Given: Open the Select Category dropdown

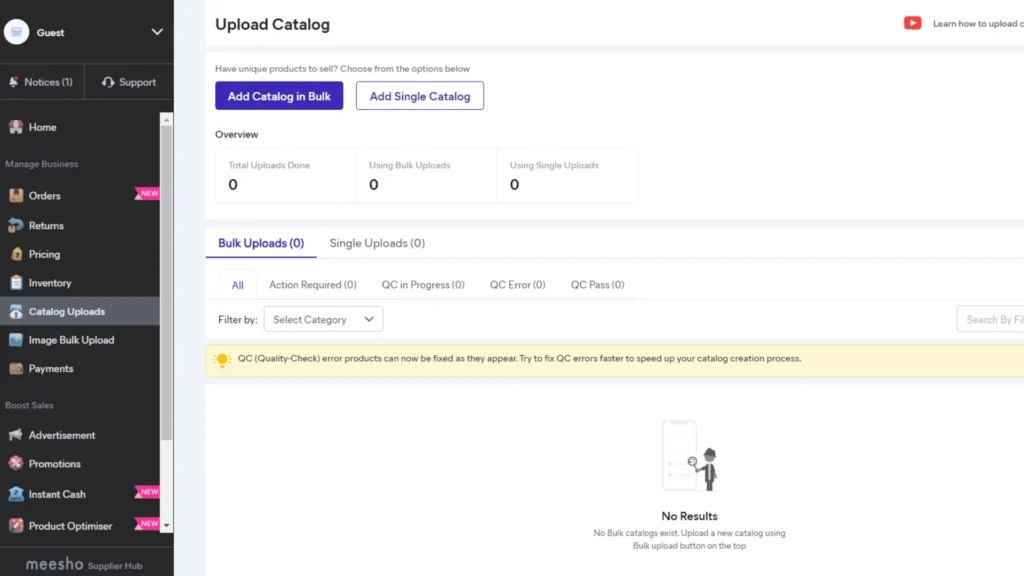Looking at the screenshot, I should pos(322,319).
